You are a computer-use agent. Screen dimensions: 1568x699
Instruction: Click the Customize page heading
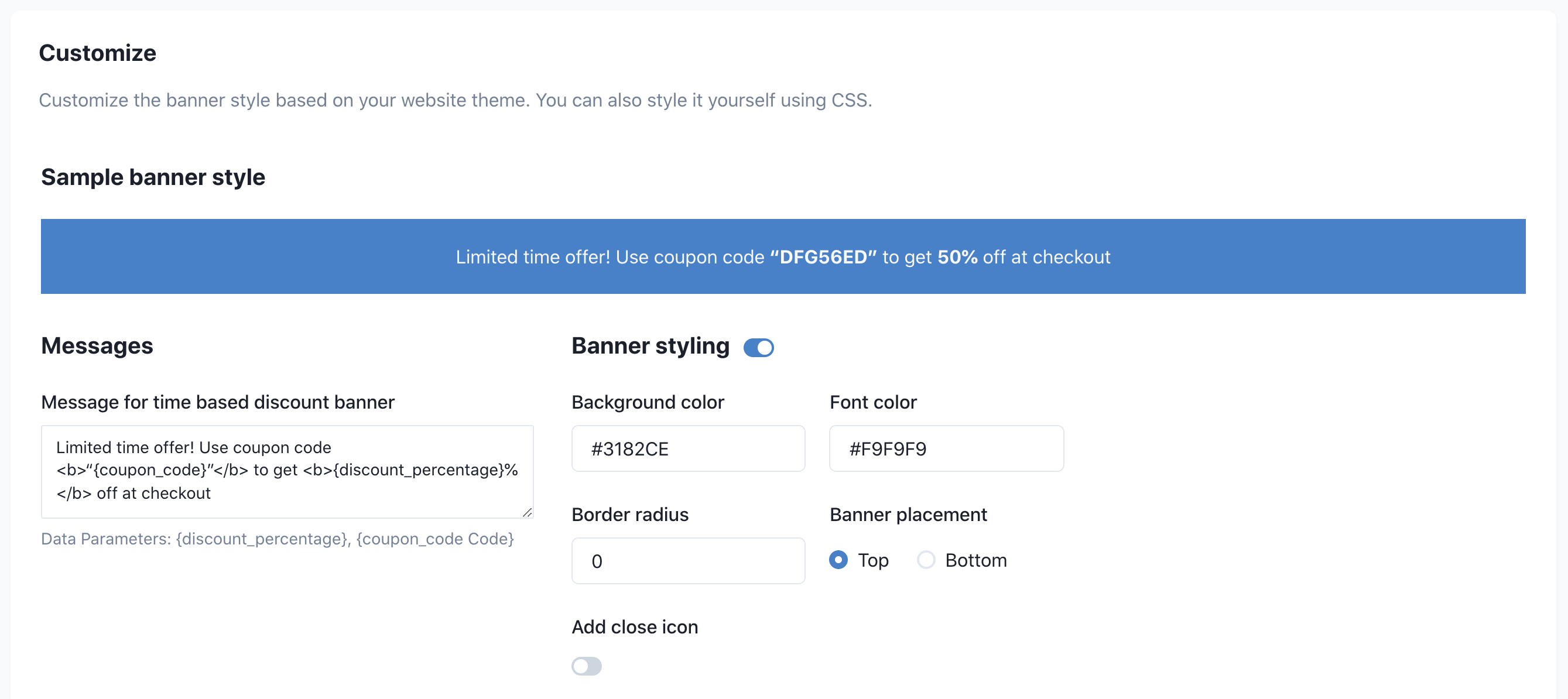click(97, 53)
